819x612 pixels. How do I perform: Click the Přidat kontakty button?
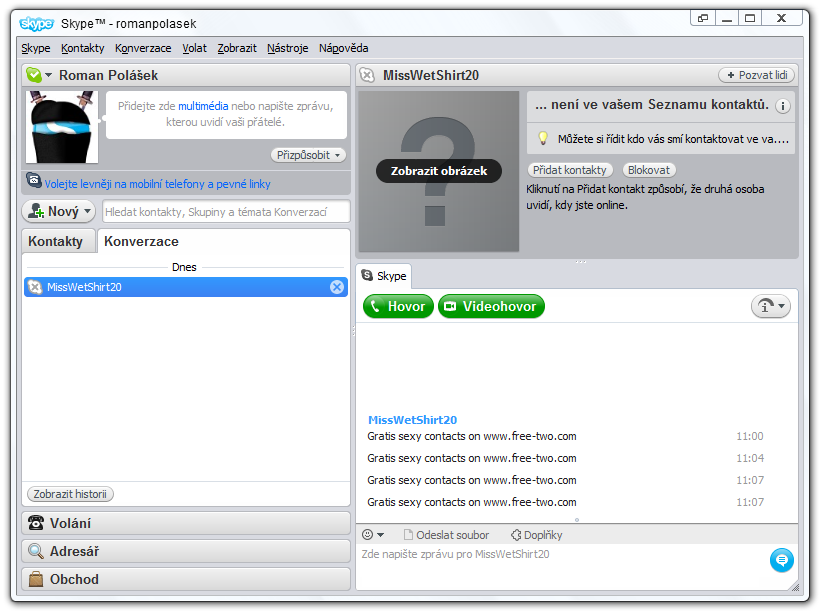pos(569,170)
